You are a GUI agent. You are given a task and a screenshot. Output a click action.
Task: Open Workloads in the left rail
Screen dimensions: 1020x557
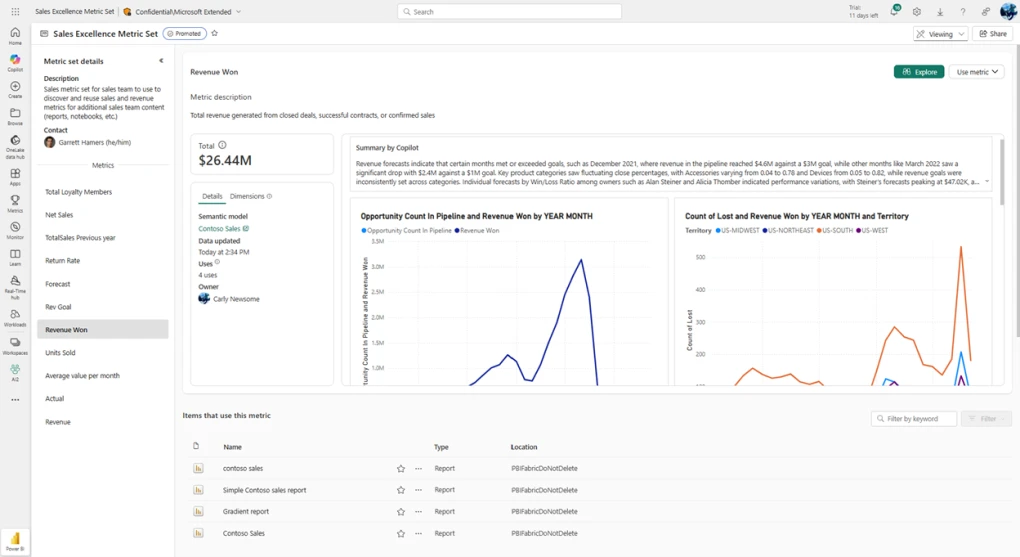(x=15, y=318)
